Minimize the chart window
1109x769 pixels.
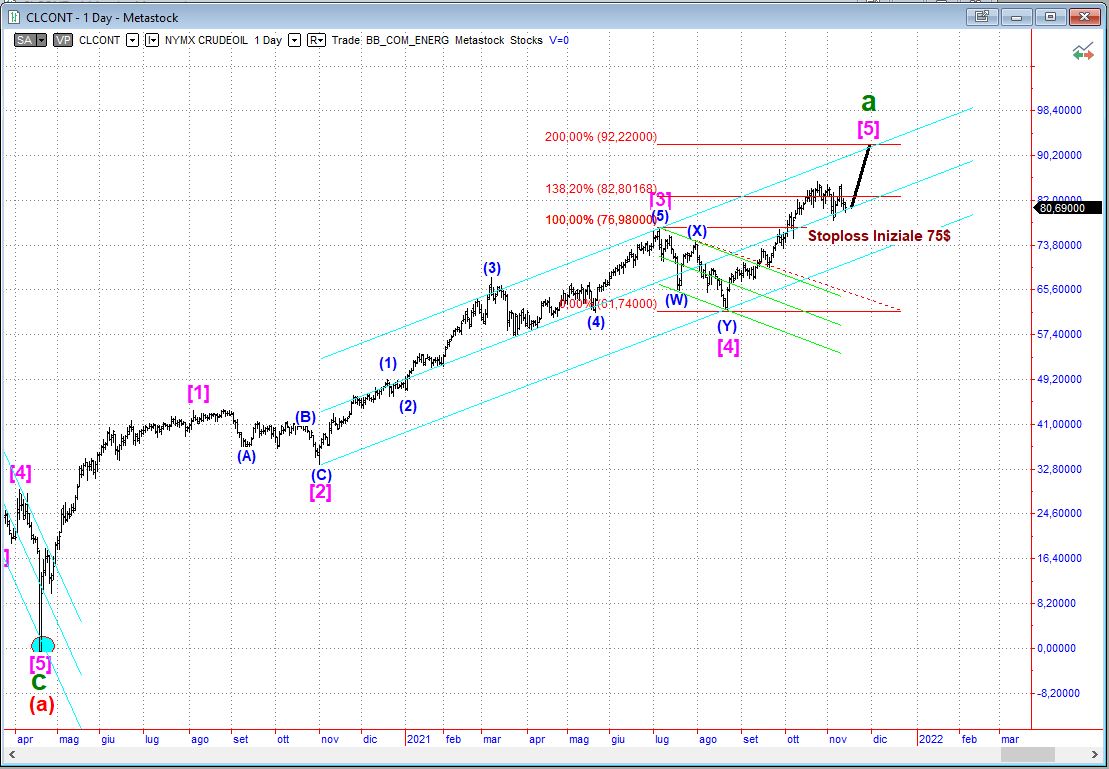click(1017, 16)
